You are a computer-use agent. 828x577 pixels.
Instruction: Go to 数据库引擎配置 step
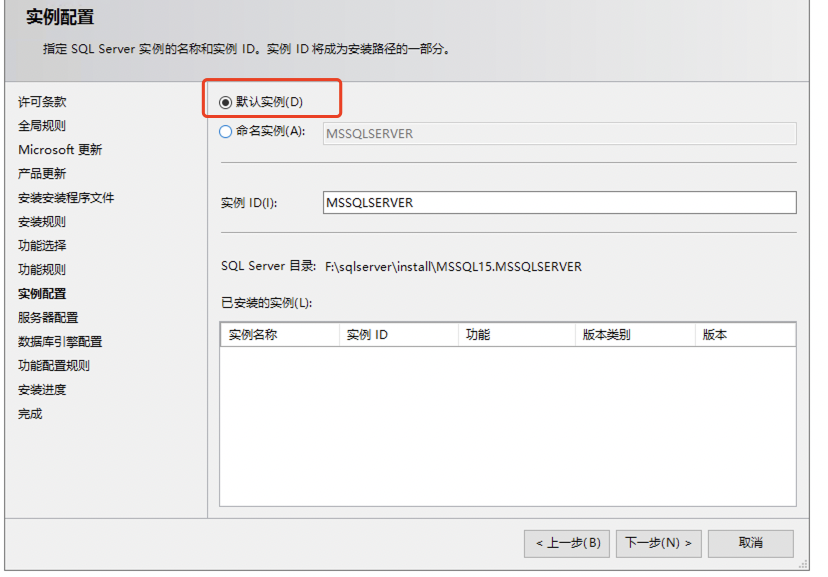(60, 342)
